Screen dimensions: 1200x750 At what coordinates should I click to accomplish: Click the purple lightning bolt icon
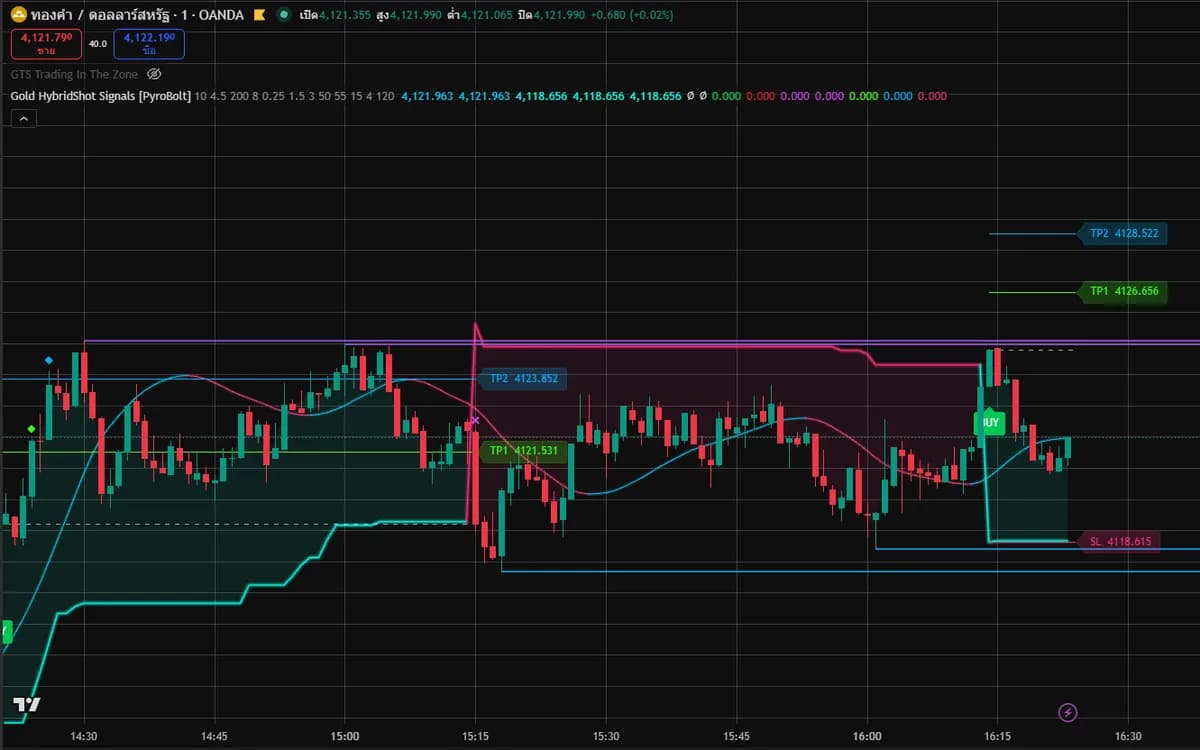pyautogui.click(x=1068, y=712)
